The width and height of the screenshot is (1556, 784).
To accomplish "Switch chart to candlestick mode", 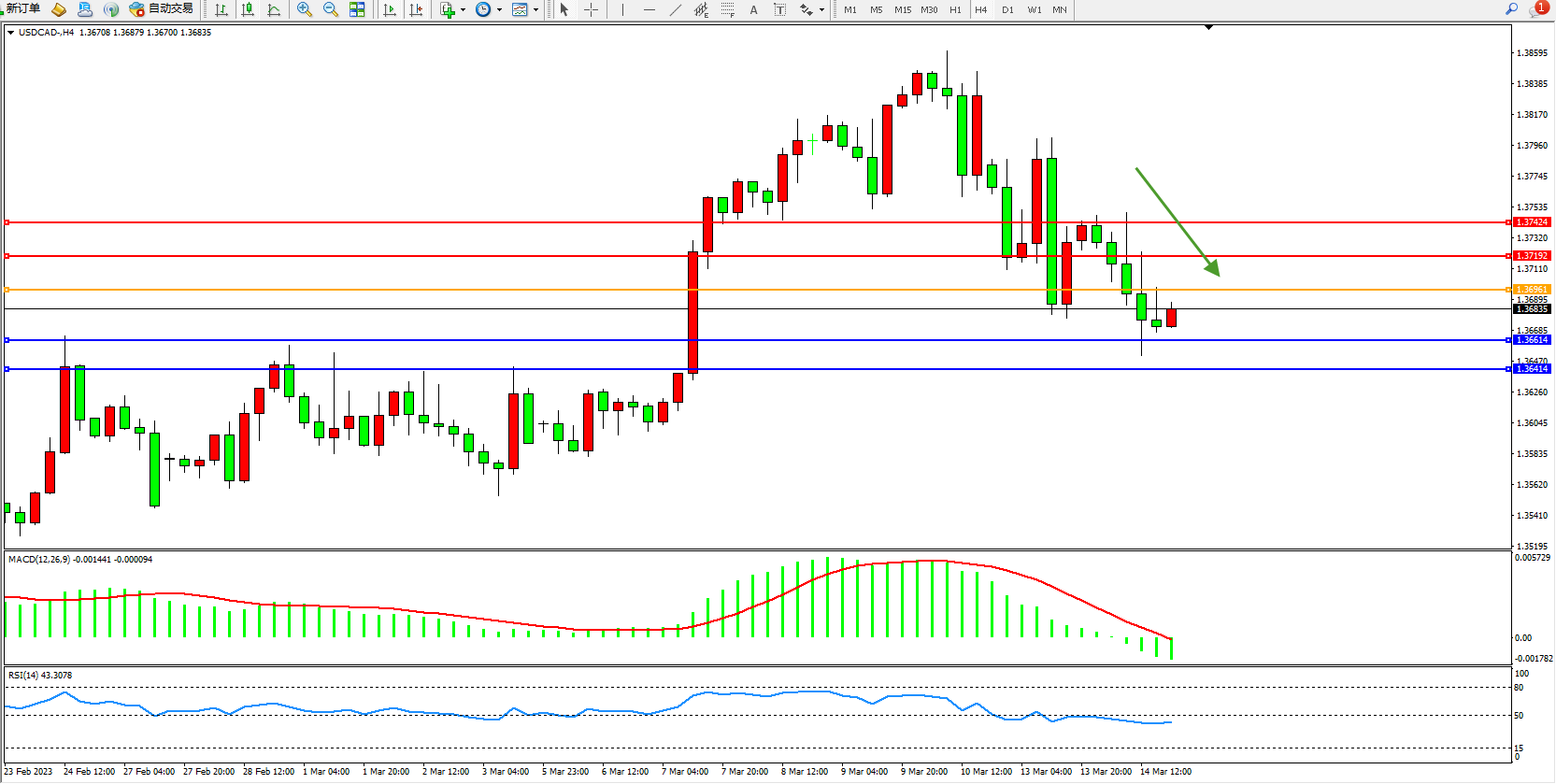I will (x=248, y=9).
